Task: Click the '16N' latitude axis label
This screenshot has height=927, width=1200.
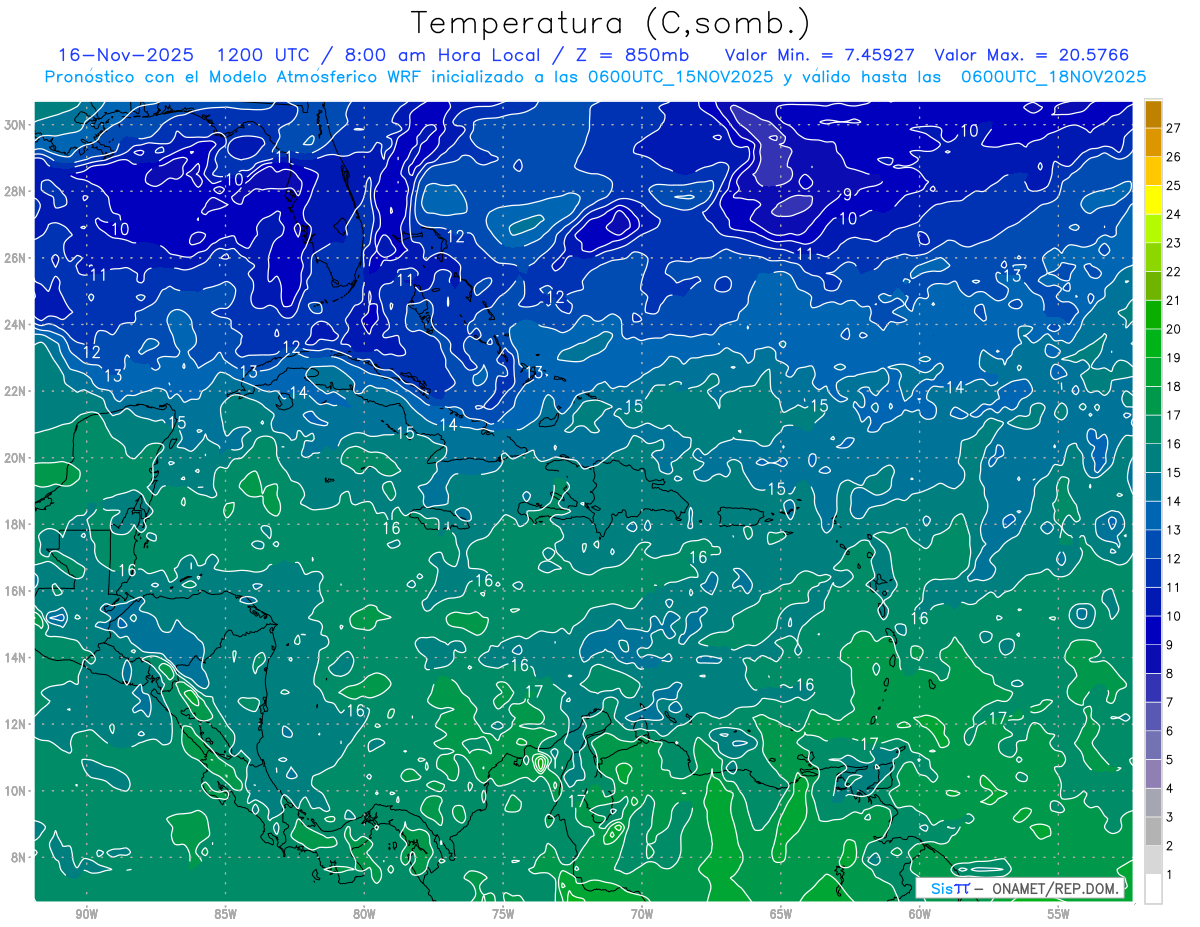Action: 17,591
